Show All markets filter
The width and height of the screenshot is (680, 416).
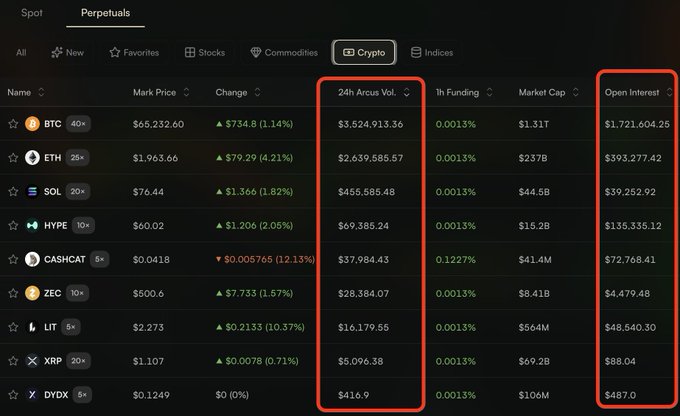tap(21, 52)
